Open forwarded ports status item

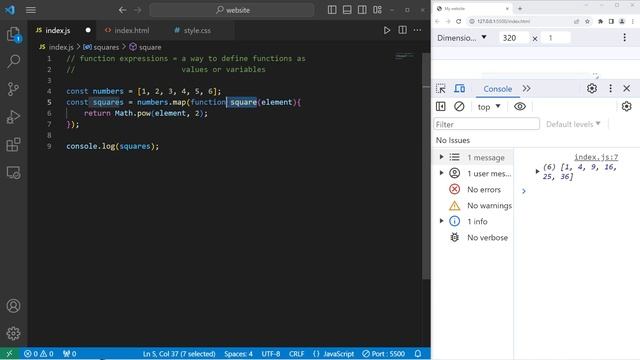click(x=69, y=353)
